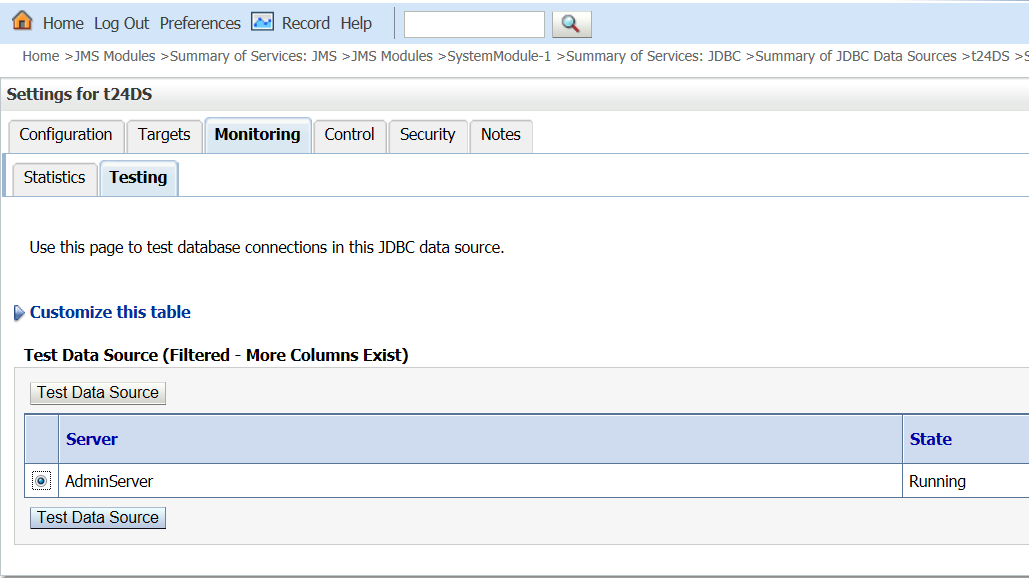1029x578 pixels.
Task: Click Log Out in the toolbar
Action: (x=121, y=23)
